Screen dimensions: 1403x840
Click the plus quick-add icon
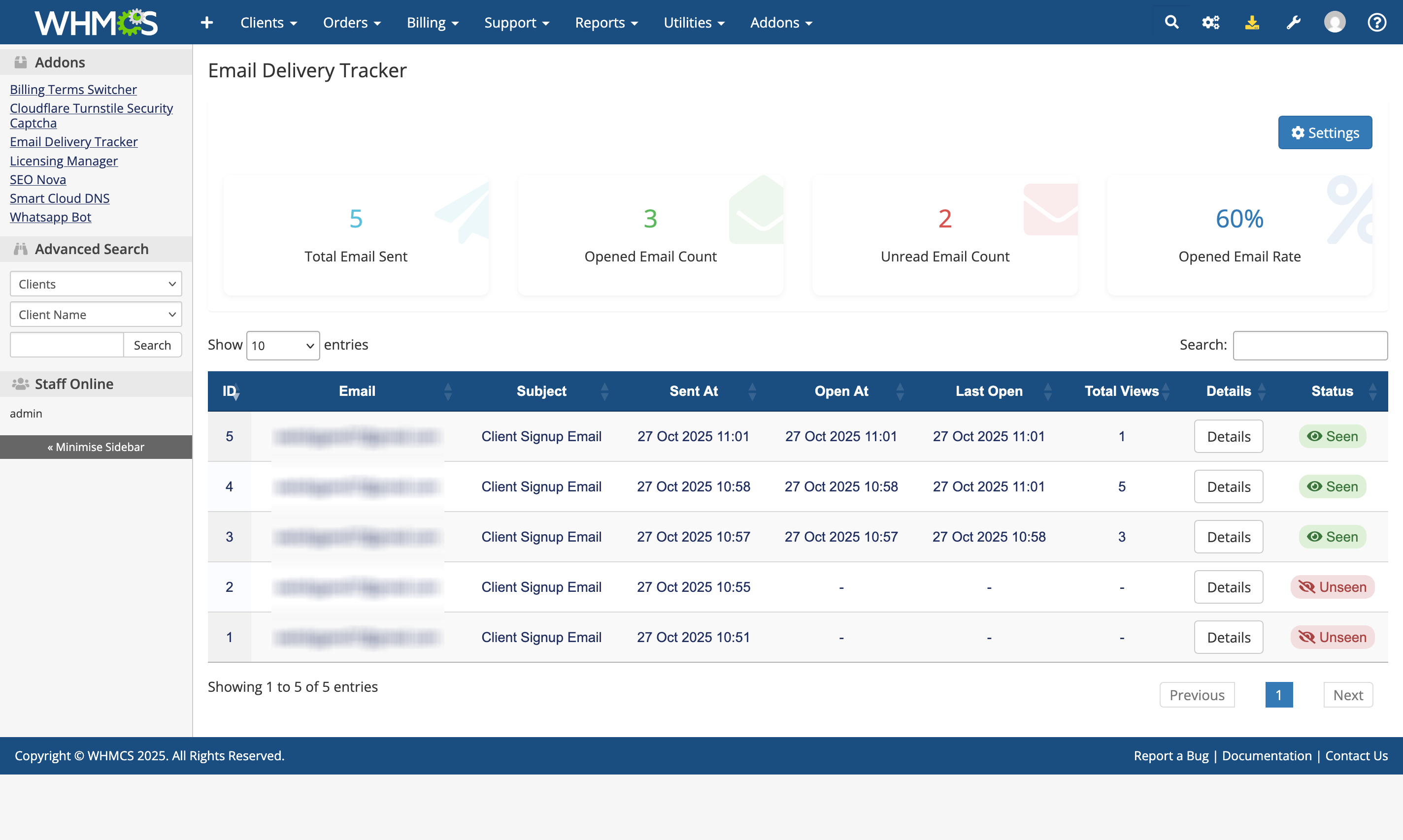[206, 23]
